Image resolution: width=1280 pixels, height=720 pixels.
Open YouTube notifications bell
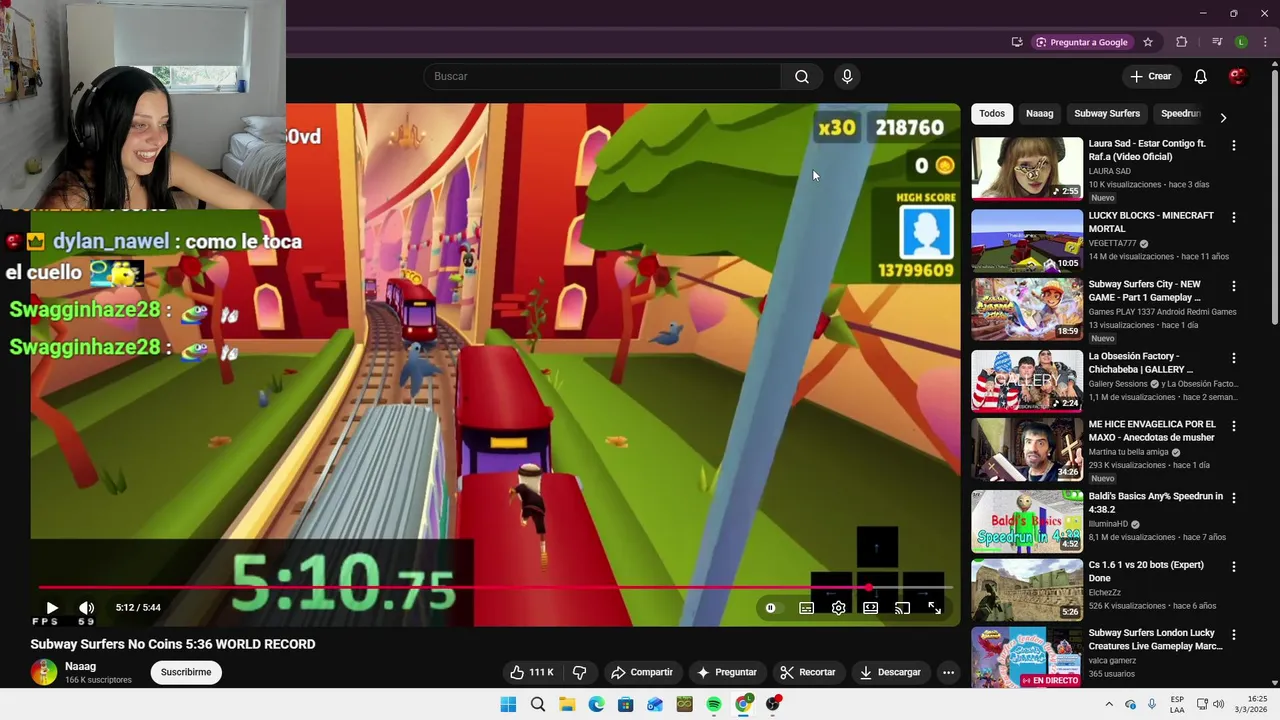click(1200, 76)
